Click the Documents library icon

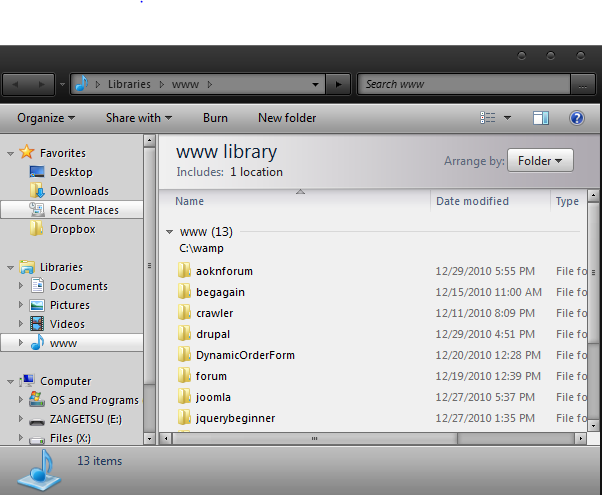click(37, 285)
